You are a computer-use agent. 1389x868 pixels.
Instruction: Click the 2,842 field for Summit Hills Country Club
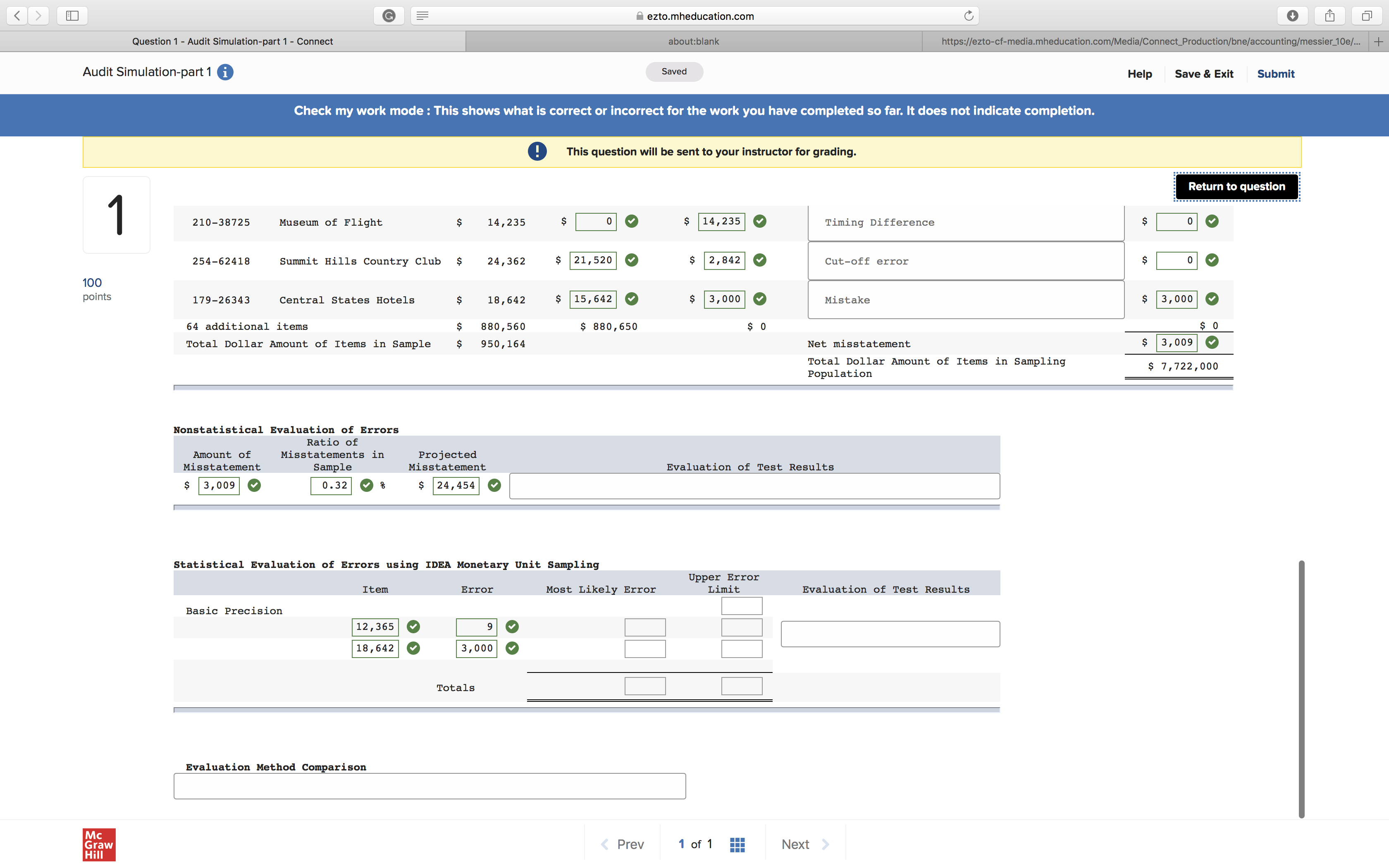click(x=724, y=260)
